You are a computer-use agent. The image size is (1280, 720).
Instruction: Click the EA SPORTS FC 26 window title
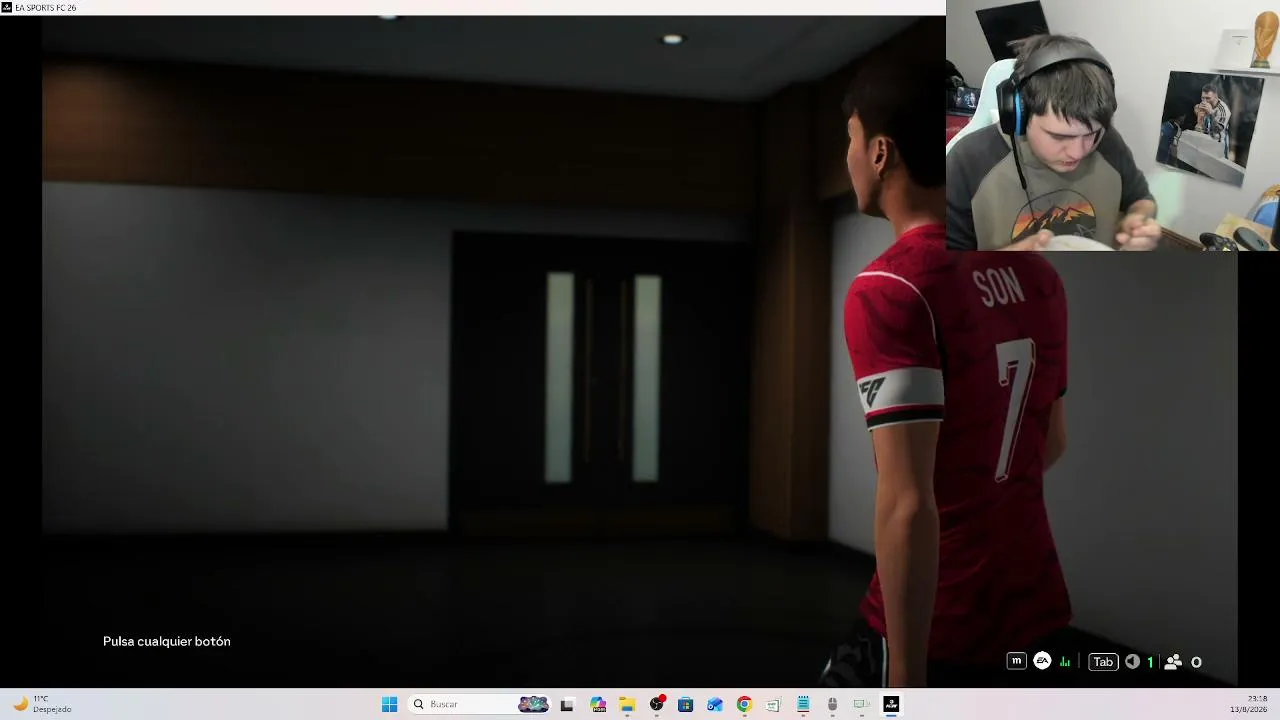tap(45, 8)
